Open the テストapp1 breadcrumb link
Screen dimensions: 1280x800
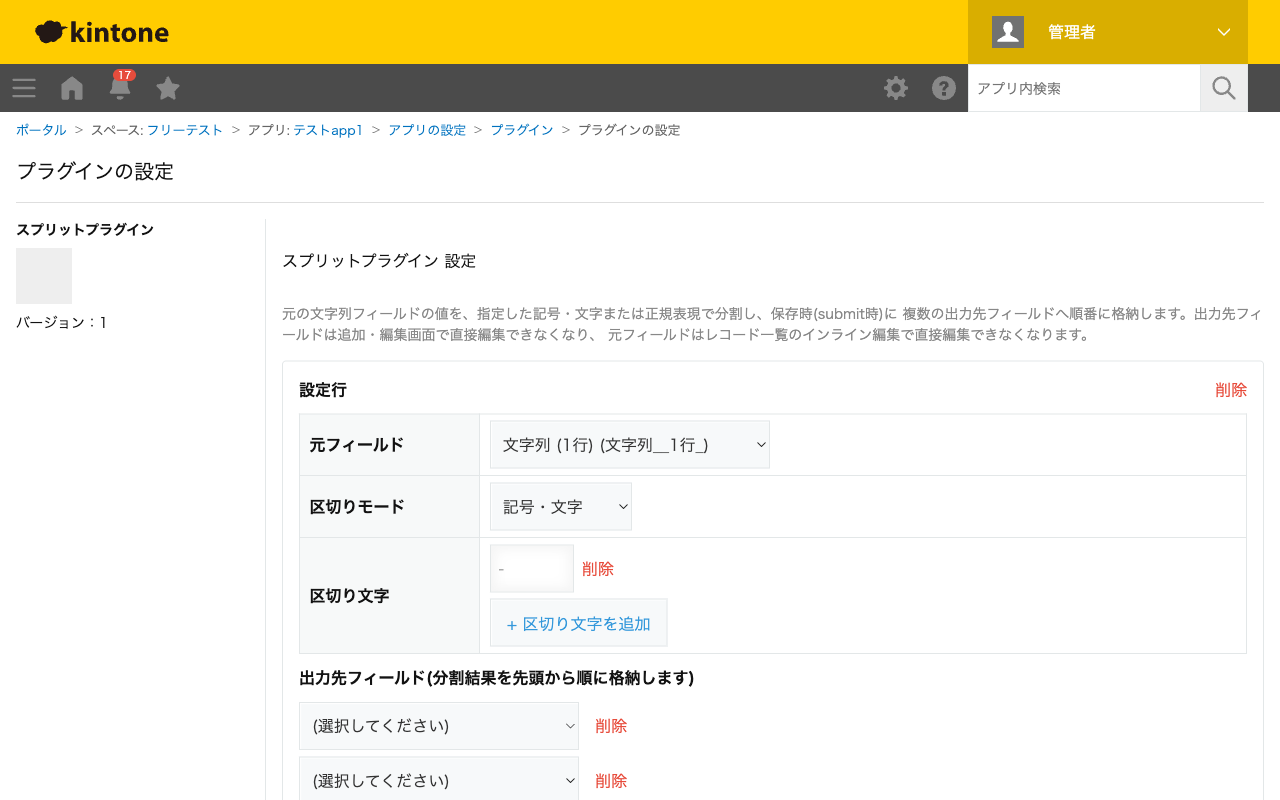[328, 130]
